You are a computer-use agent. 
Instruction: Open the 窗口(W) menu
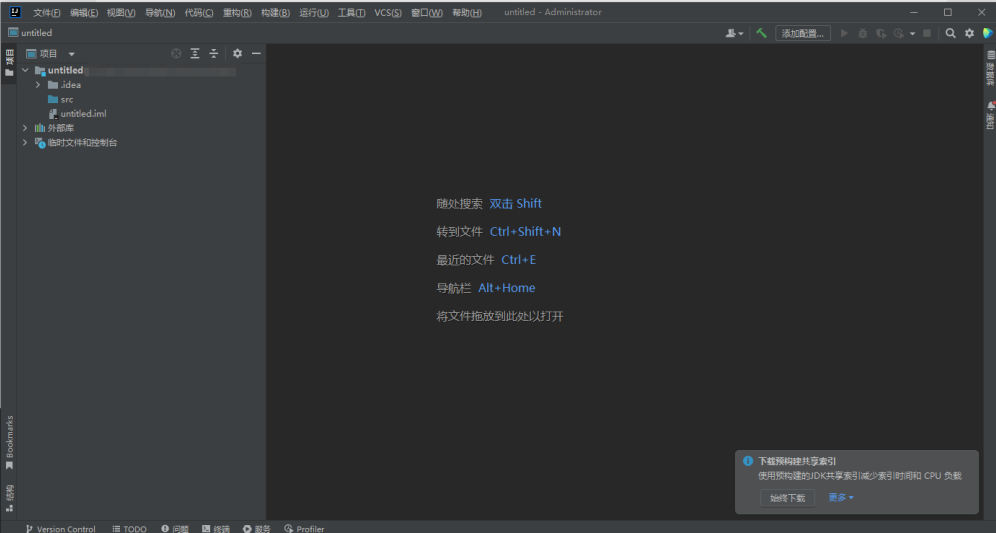tap(427, 13)
